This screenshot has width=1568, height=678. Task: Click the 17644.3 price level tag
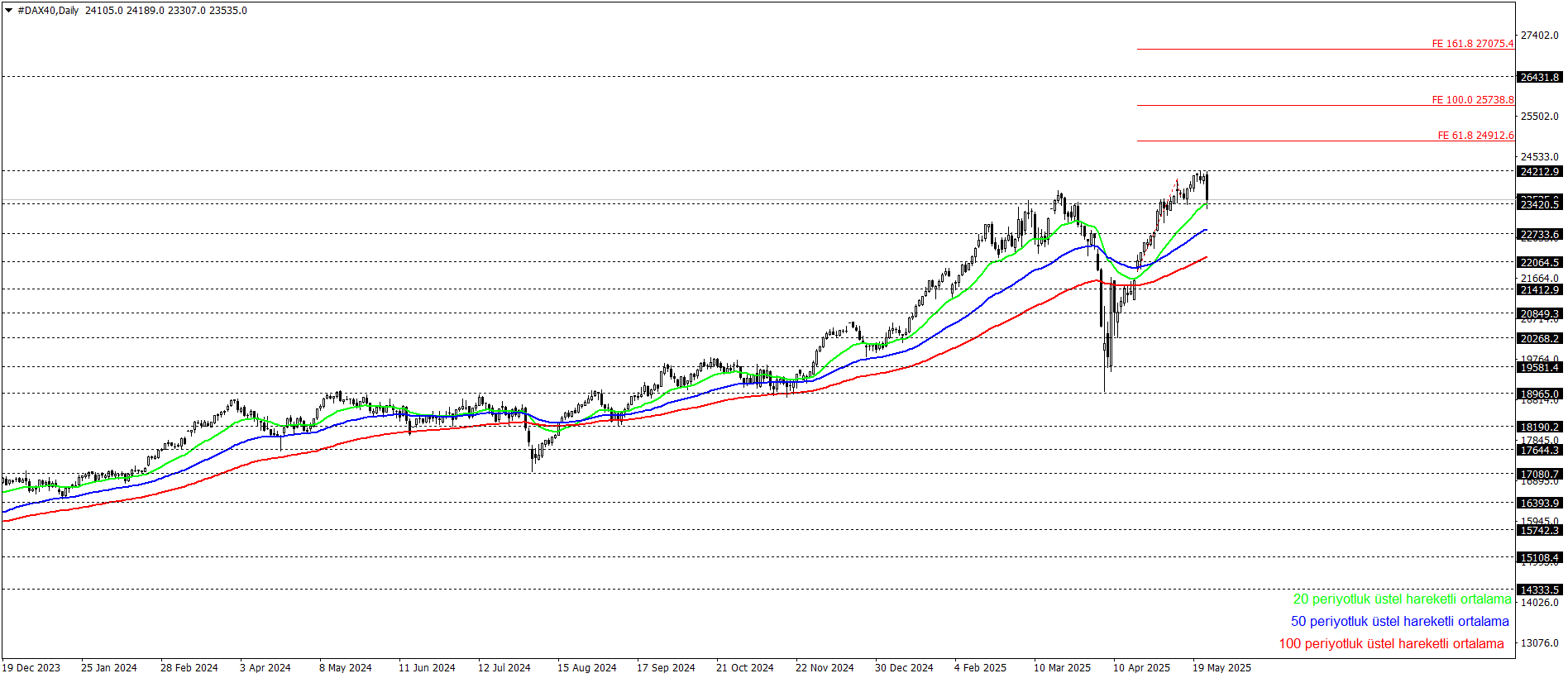pos(1539,450)
